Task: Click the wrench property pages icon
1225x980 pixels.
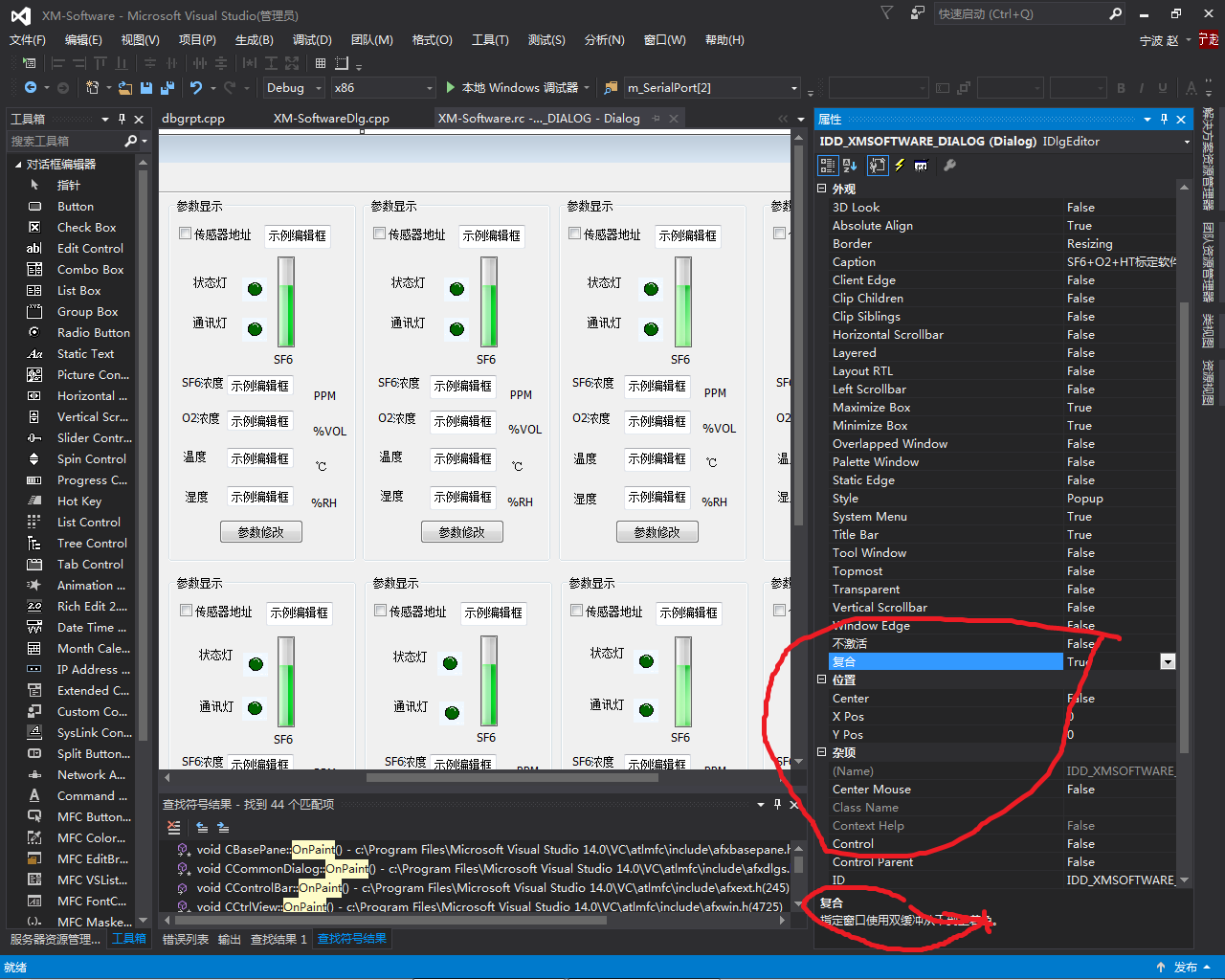Action: [x=949, y=166]
